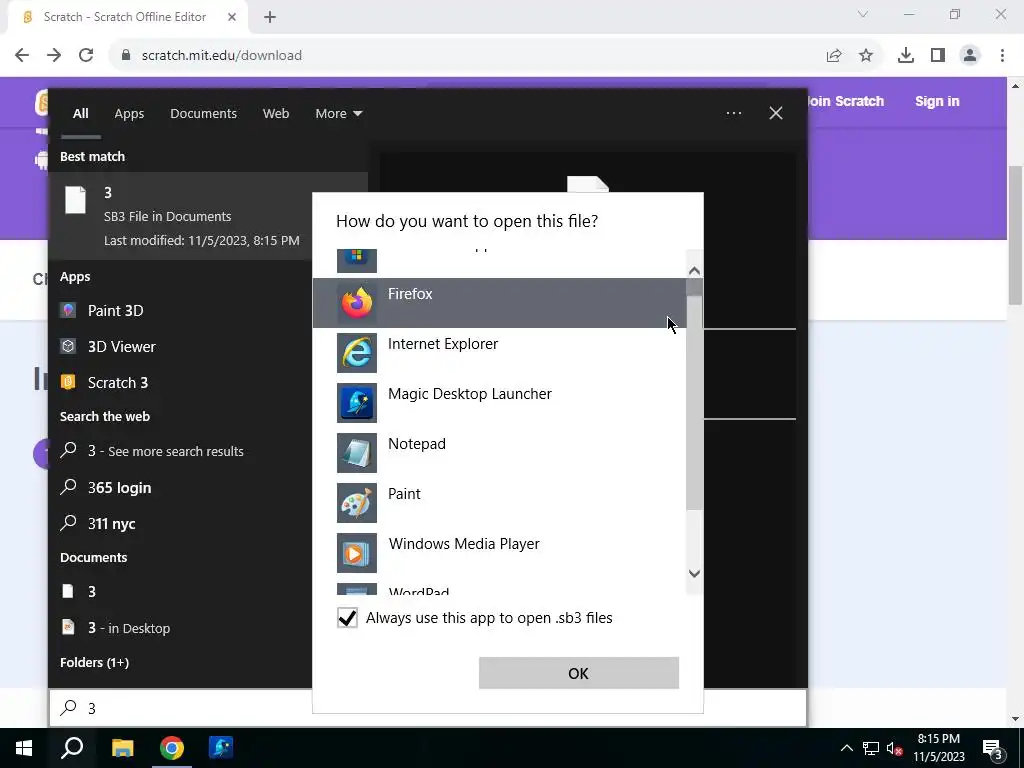Image resolution: width=1024 pixels, height=768 pixels.
Task: Select the Scratch Offline Editor tab
Action: [x=127, y=17]
